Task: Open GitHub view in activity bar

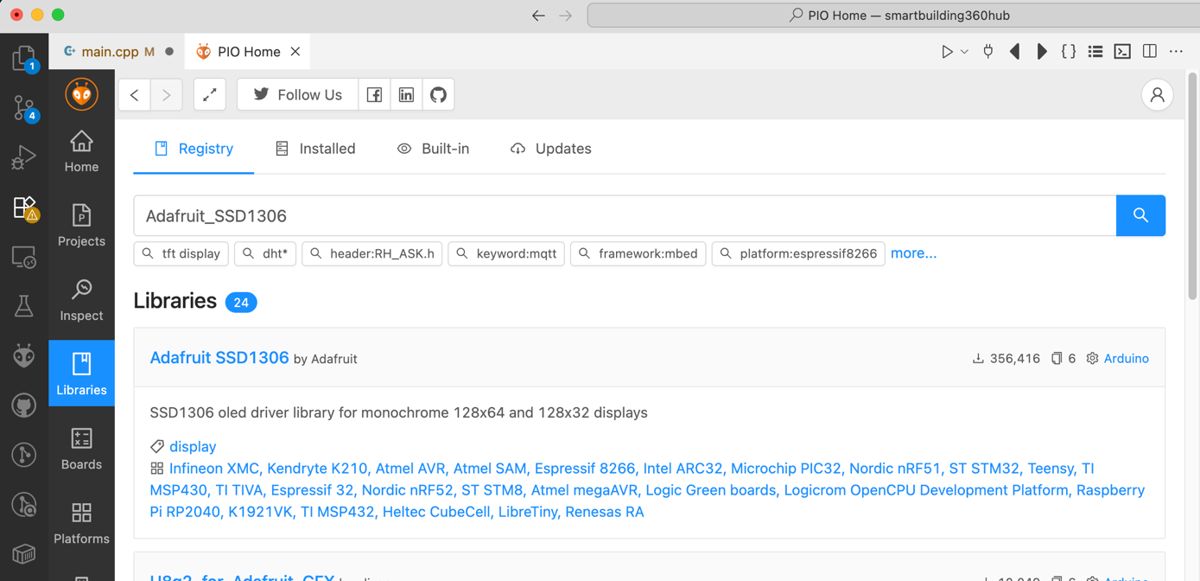Action: tap(24, 405)
